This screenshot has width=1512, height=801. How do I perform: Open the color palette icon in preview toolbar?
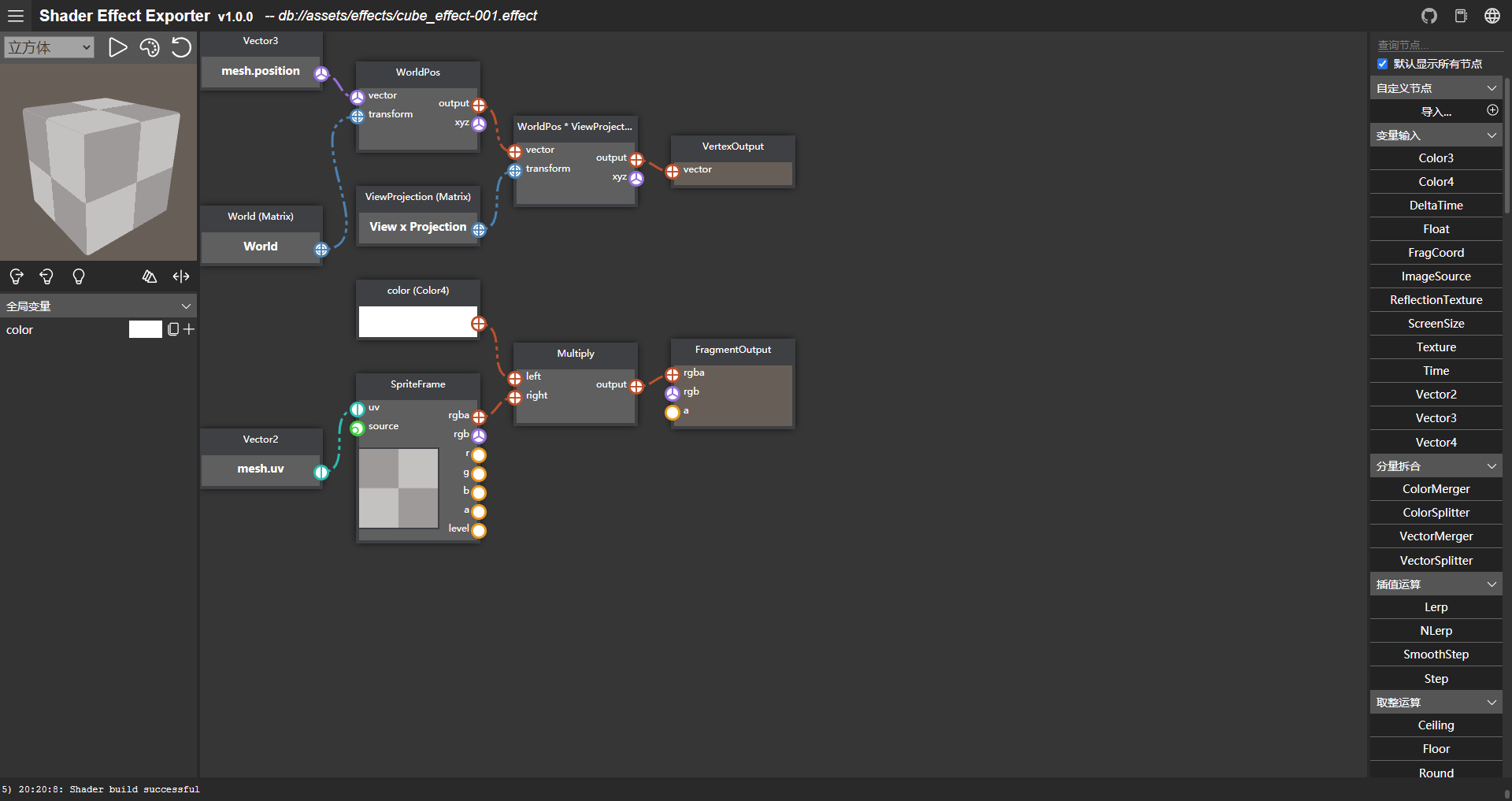click(x=150, y=48)
